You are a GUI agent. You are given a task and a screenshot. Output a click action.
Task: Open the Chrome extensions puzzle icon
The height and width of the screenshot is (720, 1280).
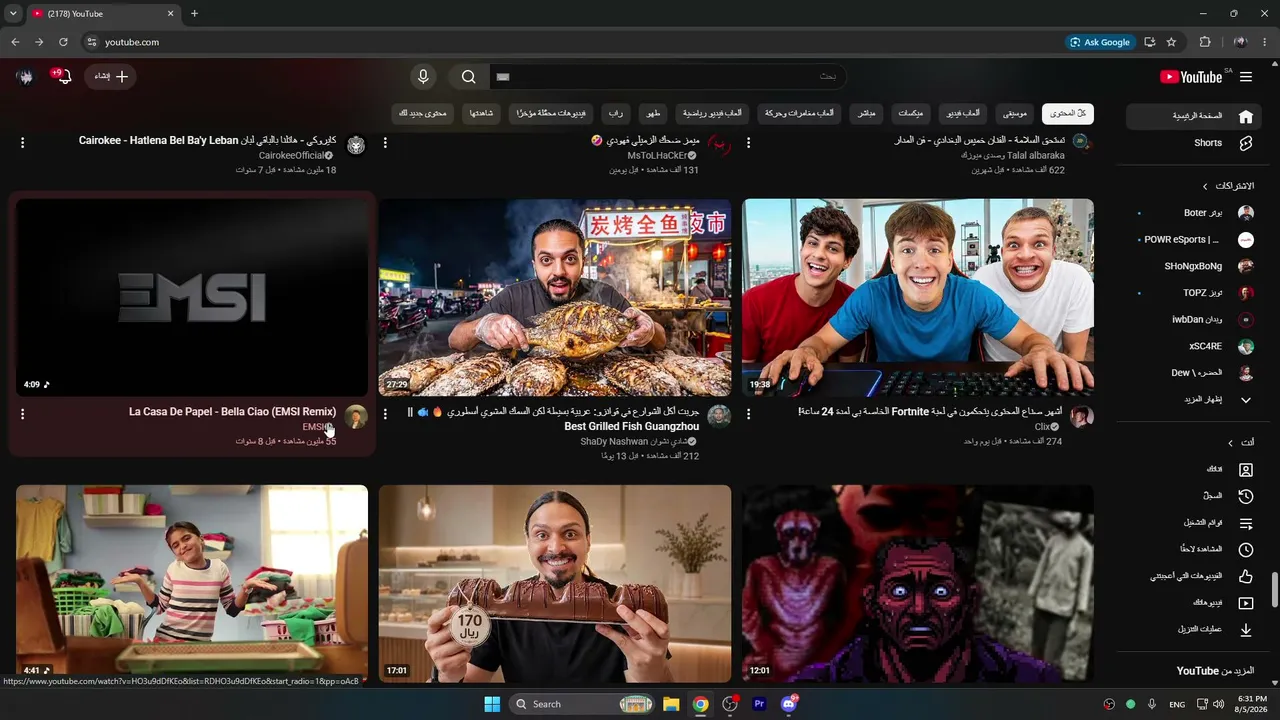click(x=1205, y=42)
